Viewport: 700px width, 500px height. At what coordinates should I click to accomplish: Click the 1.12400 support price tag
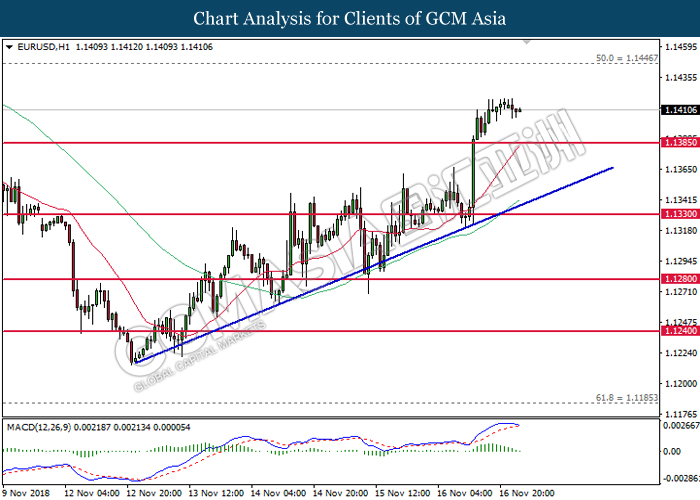[679, 331]
